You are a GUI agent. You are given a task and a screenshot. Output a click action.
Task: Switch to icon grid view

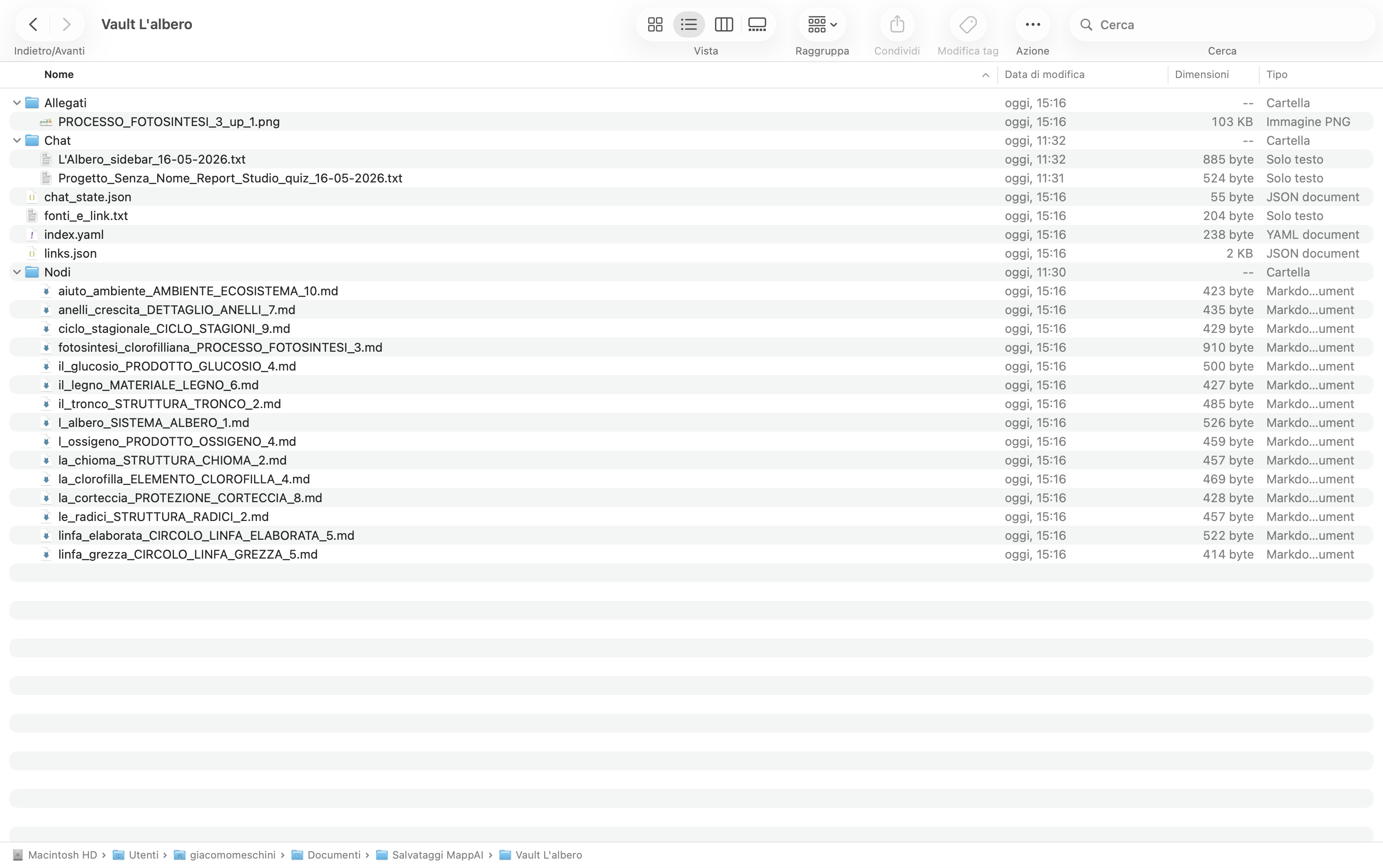coord(655,24)
